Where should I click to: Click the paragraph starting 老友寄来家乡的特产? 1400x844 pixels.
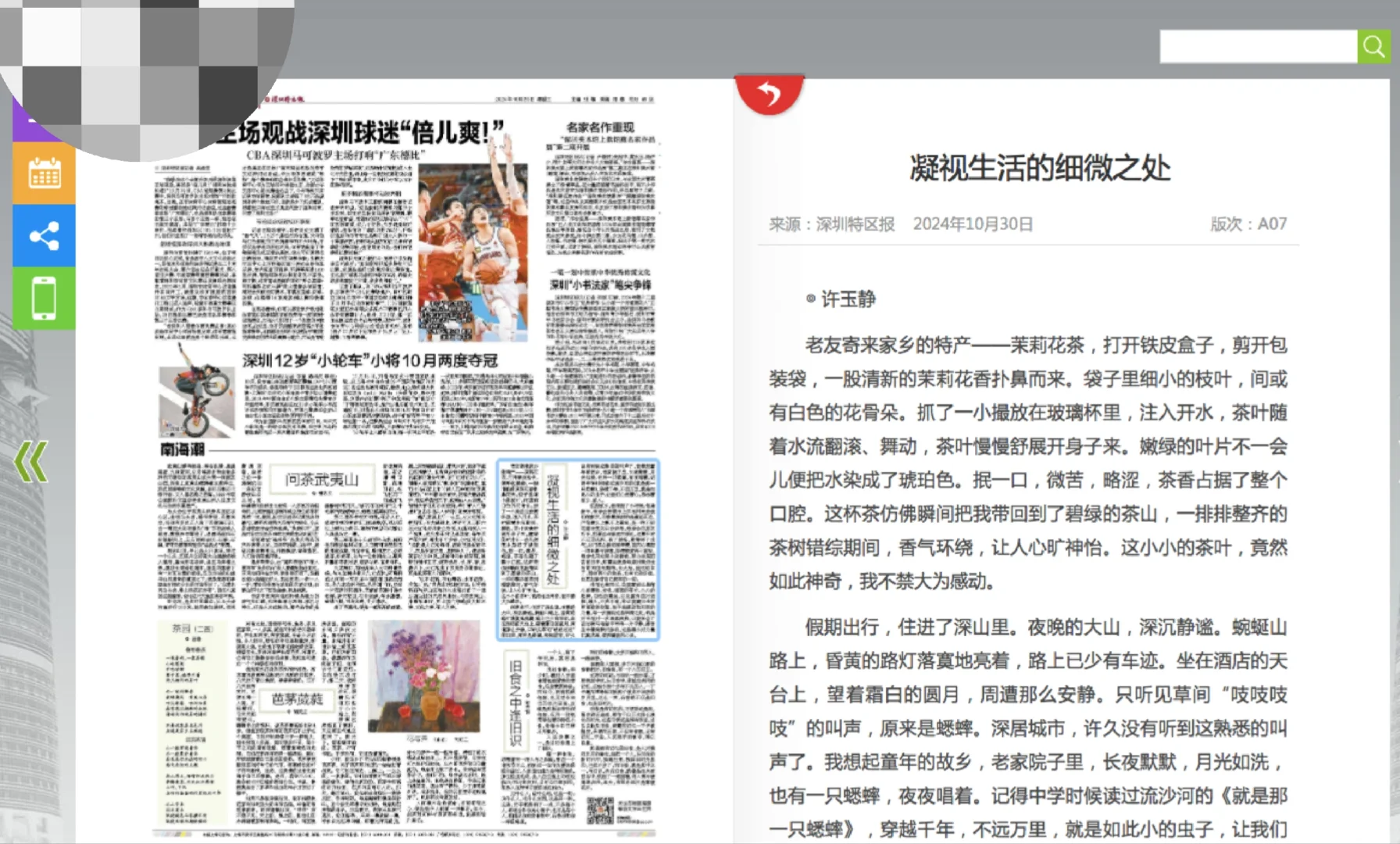click(1028, 463)
